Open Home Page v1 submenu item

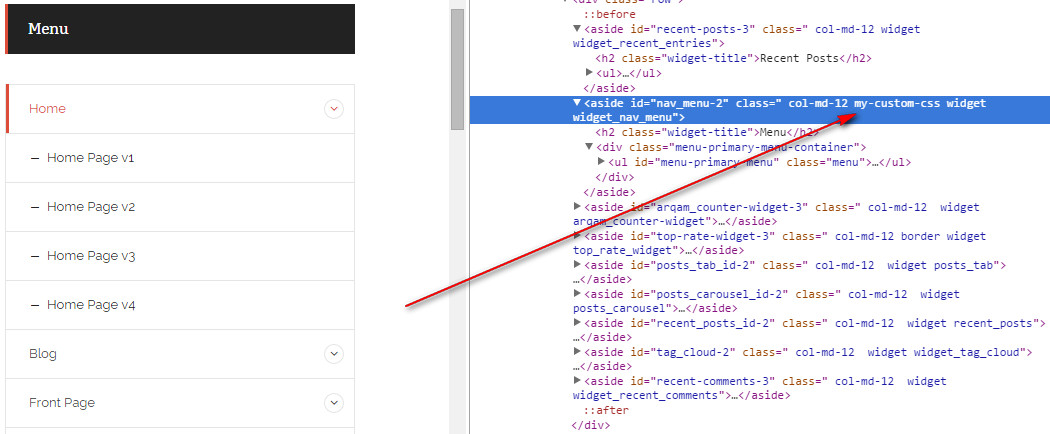(x=90, y=158)
